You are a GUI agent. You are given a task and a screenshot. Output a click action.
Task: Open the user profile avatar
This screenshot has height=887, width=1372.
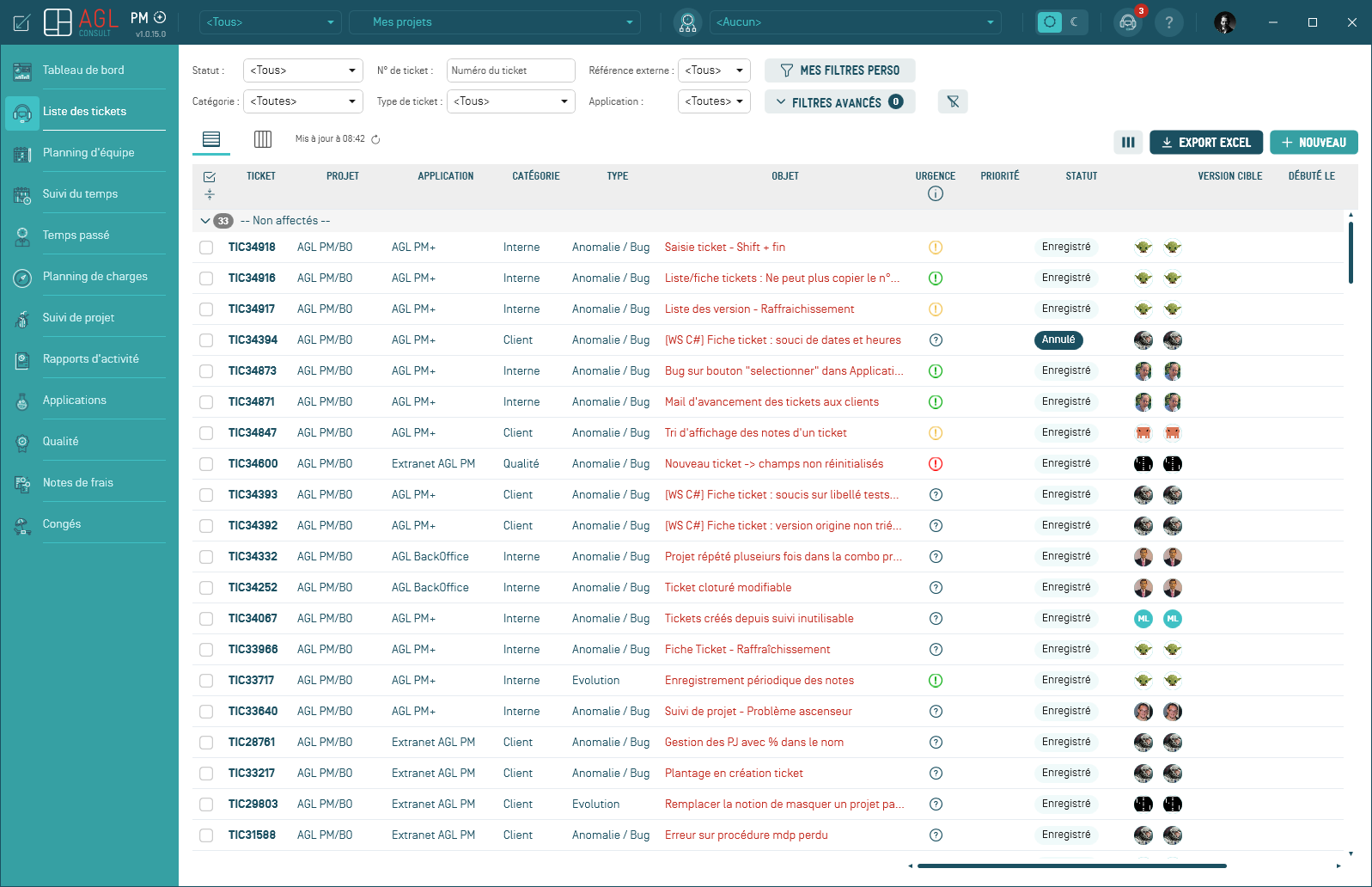point(1225,22)
